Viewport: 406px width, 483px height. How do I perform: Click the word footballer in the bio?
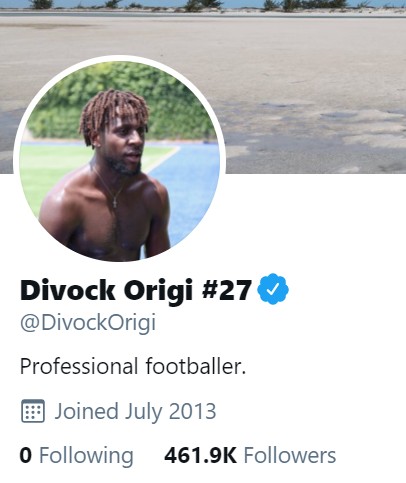pyautogui.click(x=195, y=366)
